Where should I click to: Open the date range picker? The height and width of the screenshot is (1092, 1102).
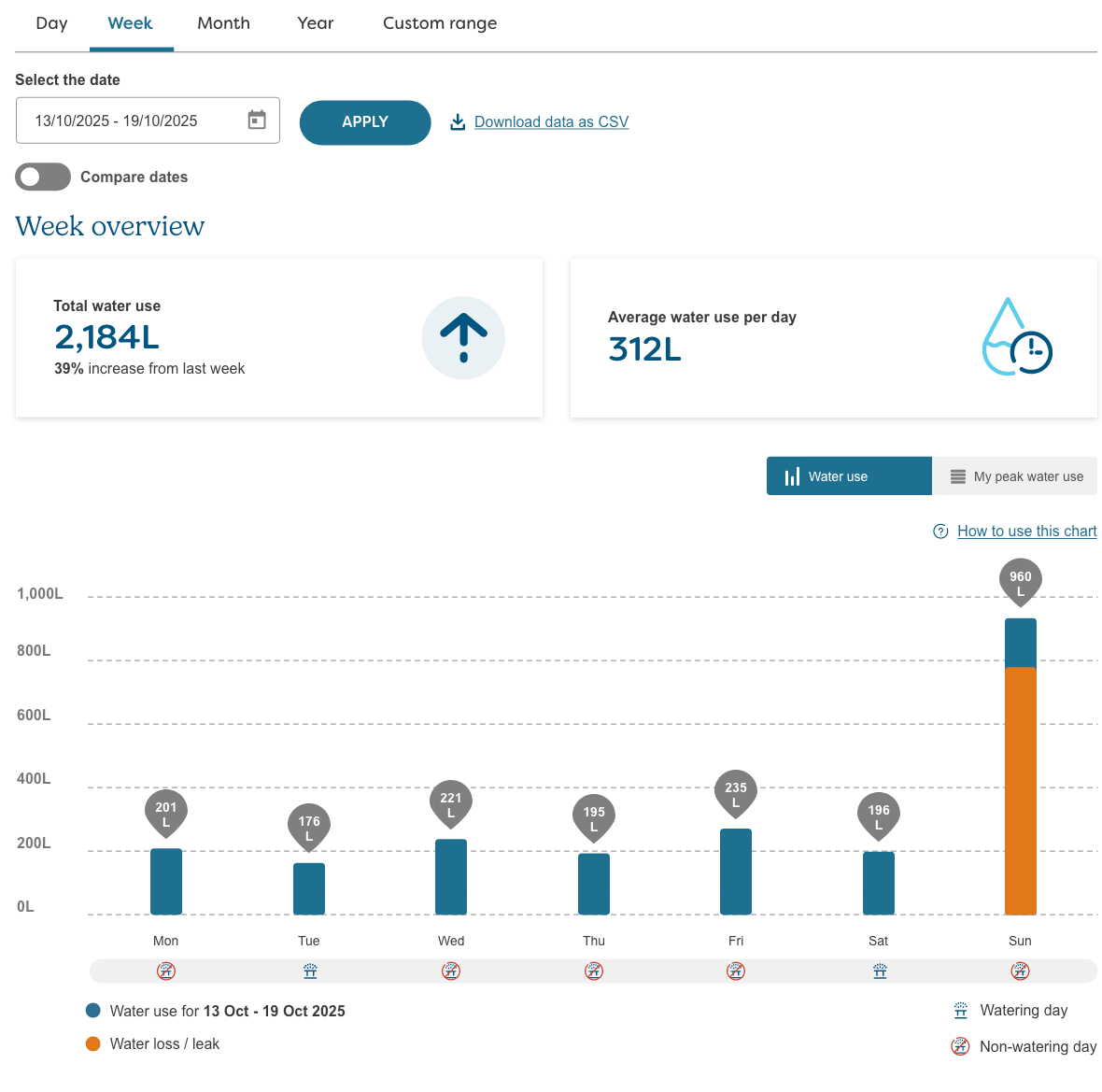coord(148,120)
